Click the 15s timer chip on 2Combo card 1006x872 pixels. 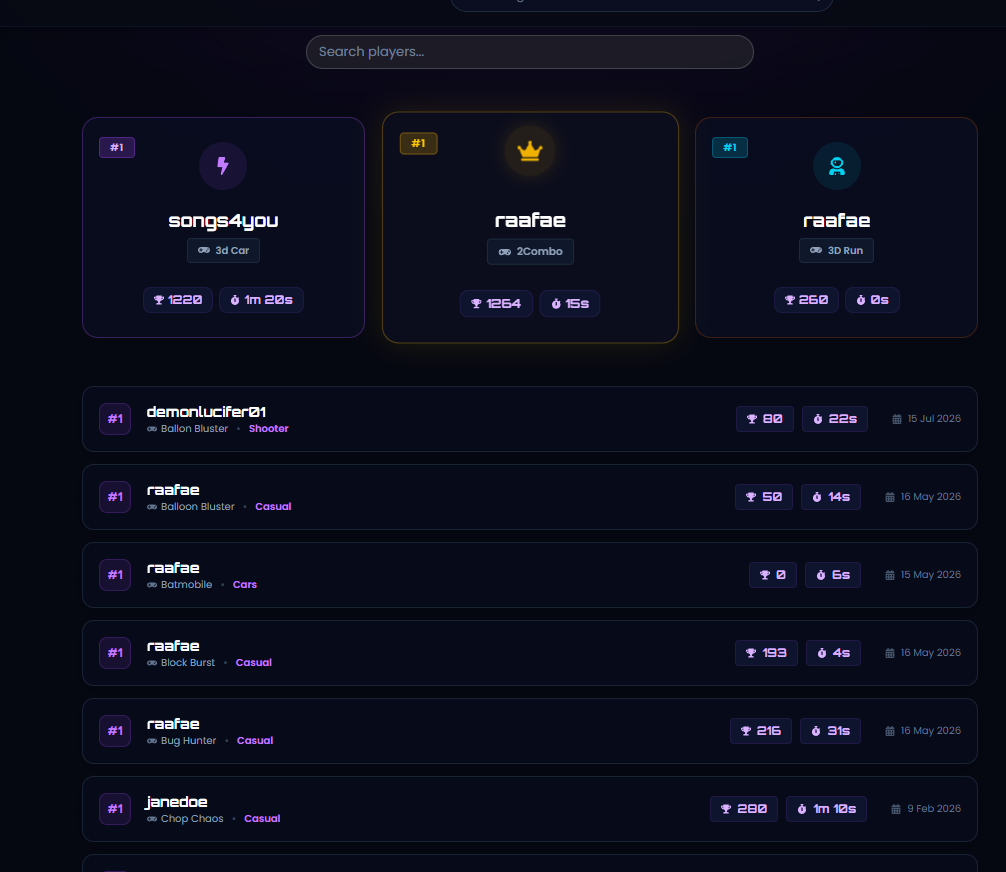570,303
